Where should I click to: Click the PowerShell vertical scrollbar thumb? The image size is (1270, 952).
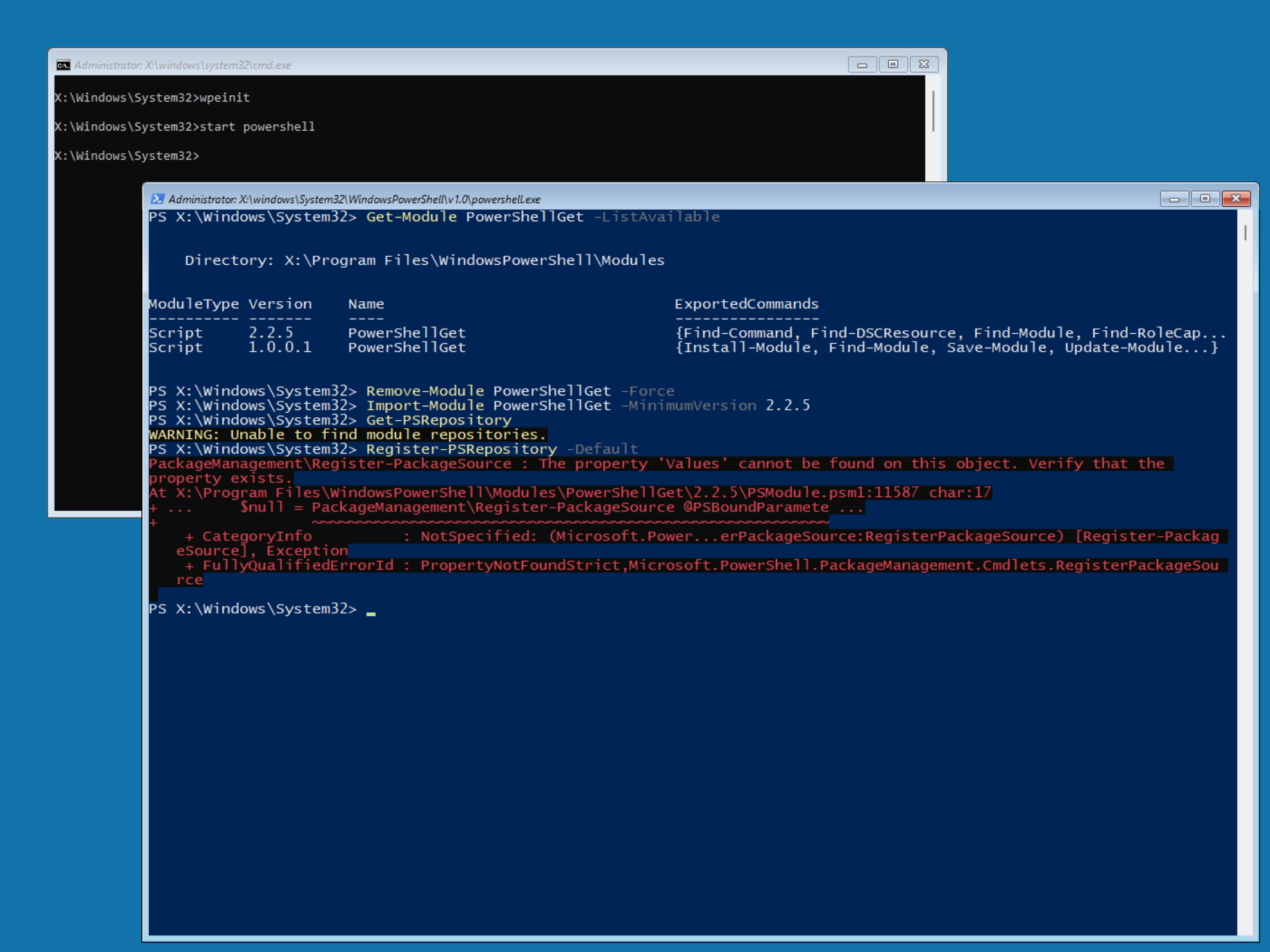click(1245, 233)
